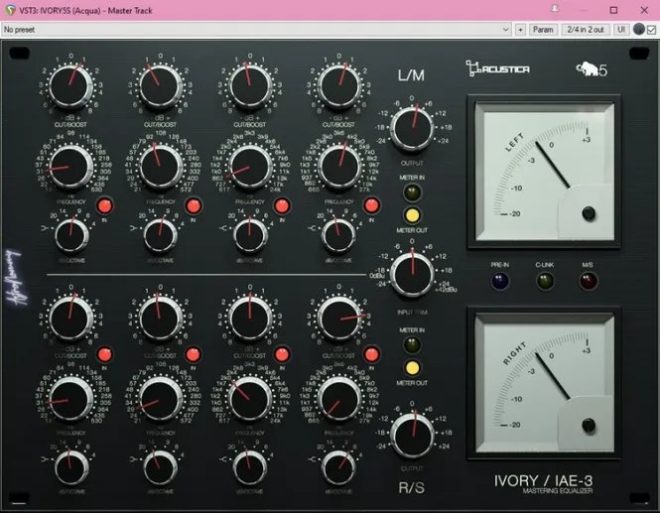Screen dimensions: 660x513
Task: Toggle L/M METER OUT yellow lamp
Action: click(412, 215)
